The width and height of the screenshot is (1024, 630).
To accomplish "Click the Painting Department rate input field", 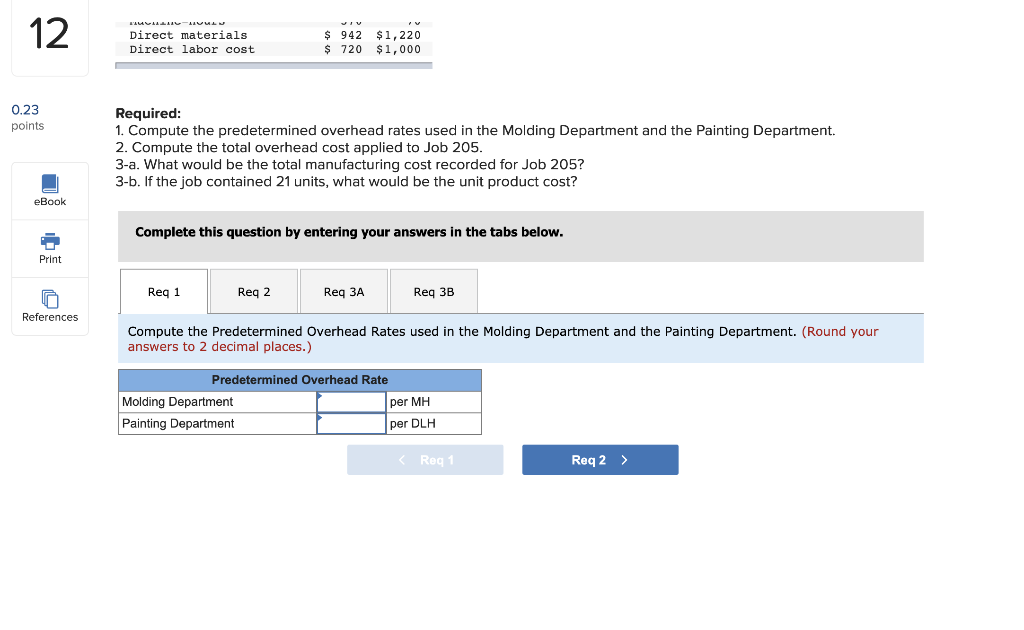I will click(x=351, y=424).
